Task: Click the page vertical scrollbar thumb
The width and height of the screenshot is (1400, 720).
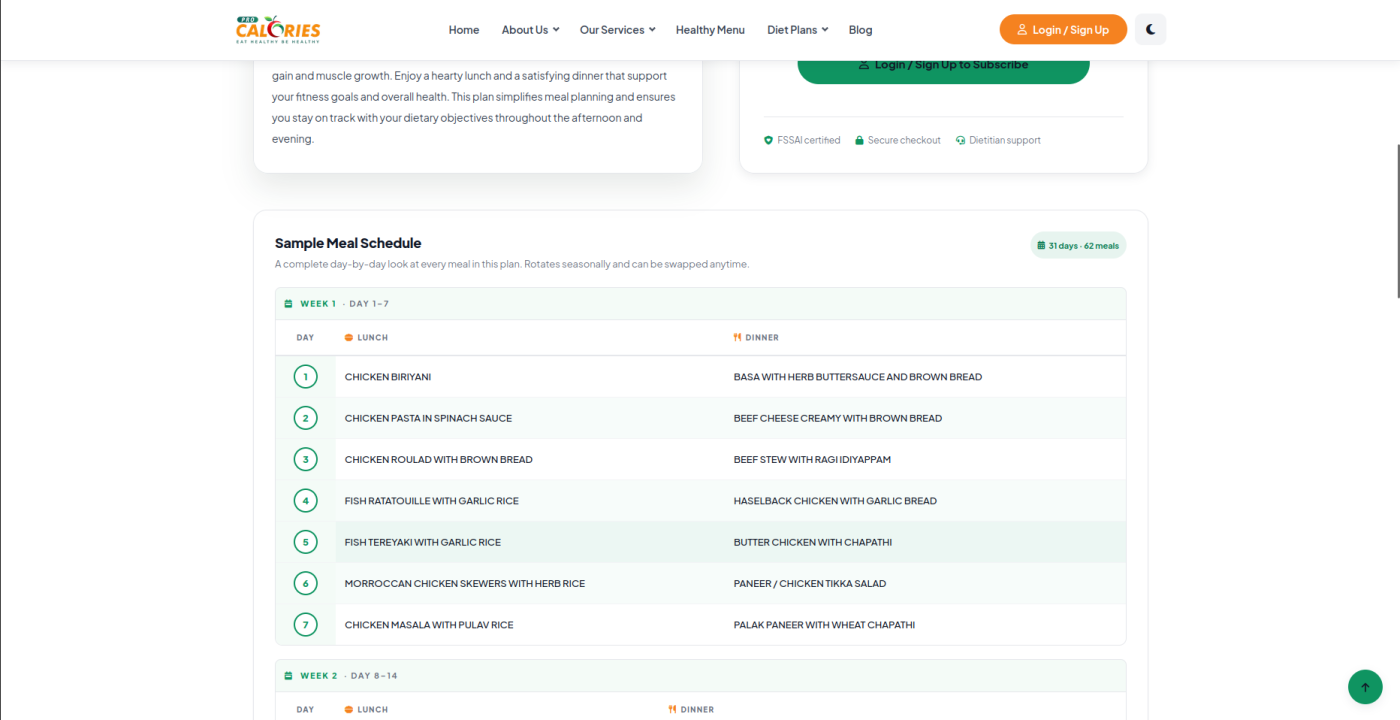Action: click(x=1397, y=220)
